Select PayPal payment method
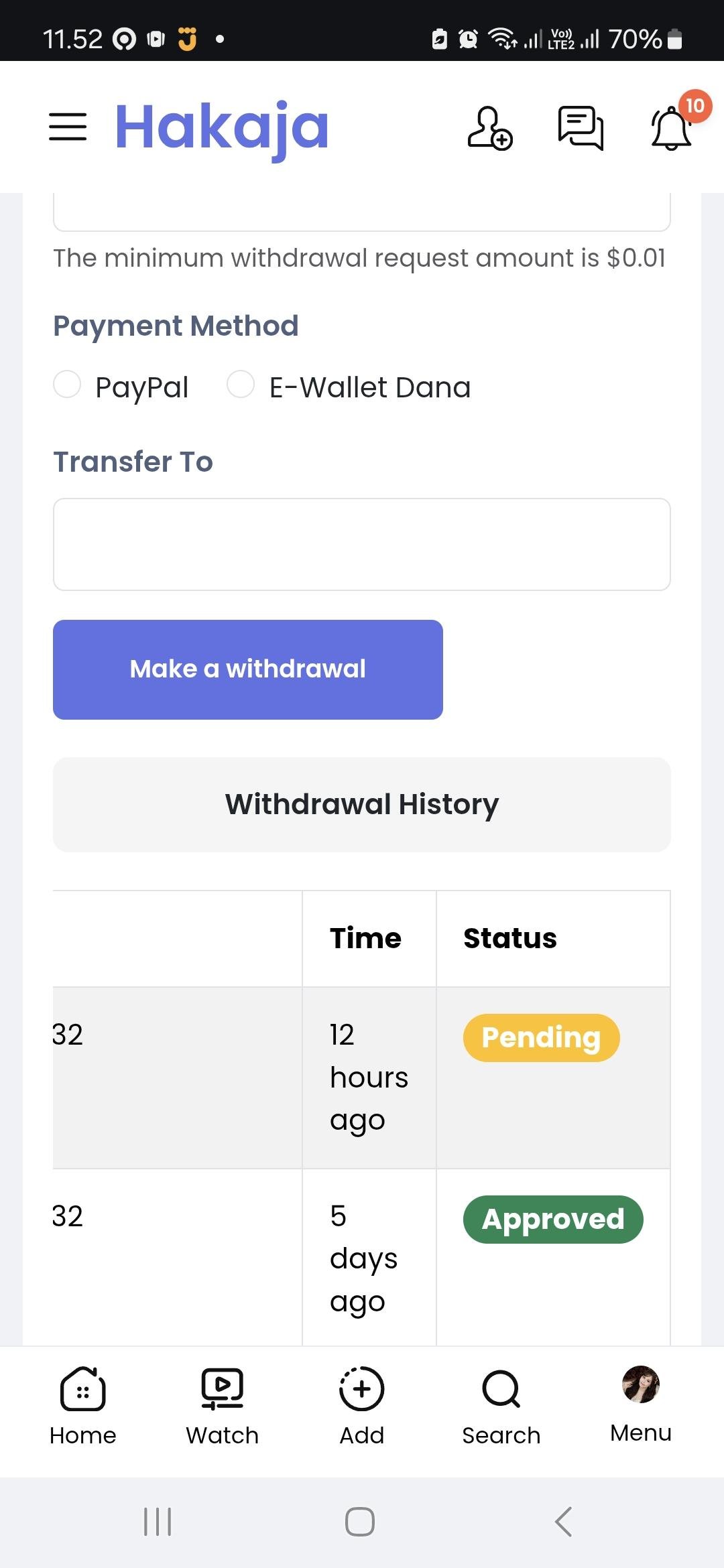 click(67, 385)
